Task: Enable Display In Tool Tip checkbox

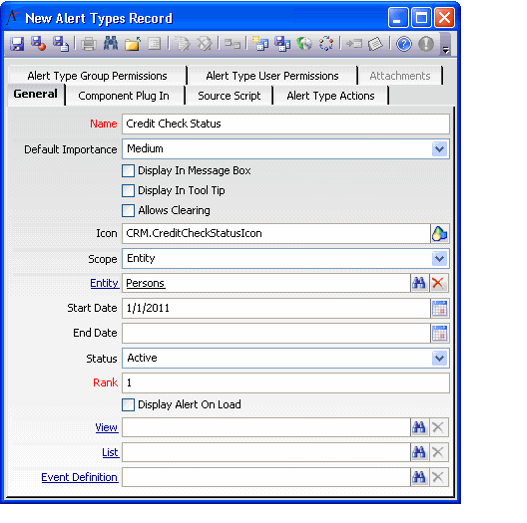Action: click(128, 191)
